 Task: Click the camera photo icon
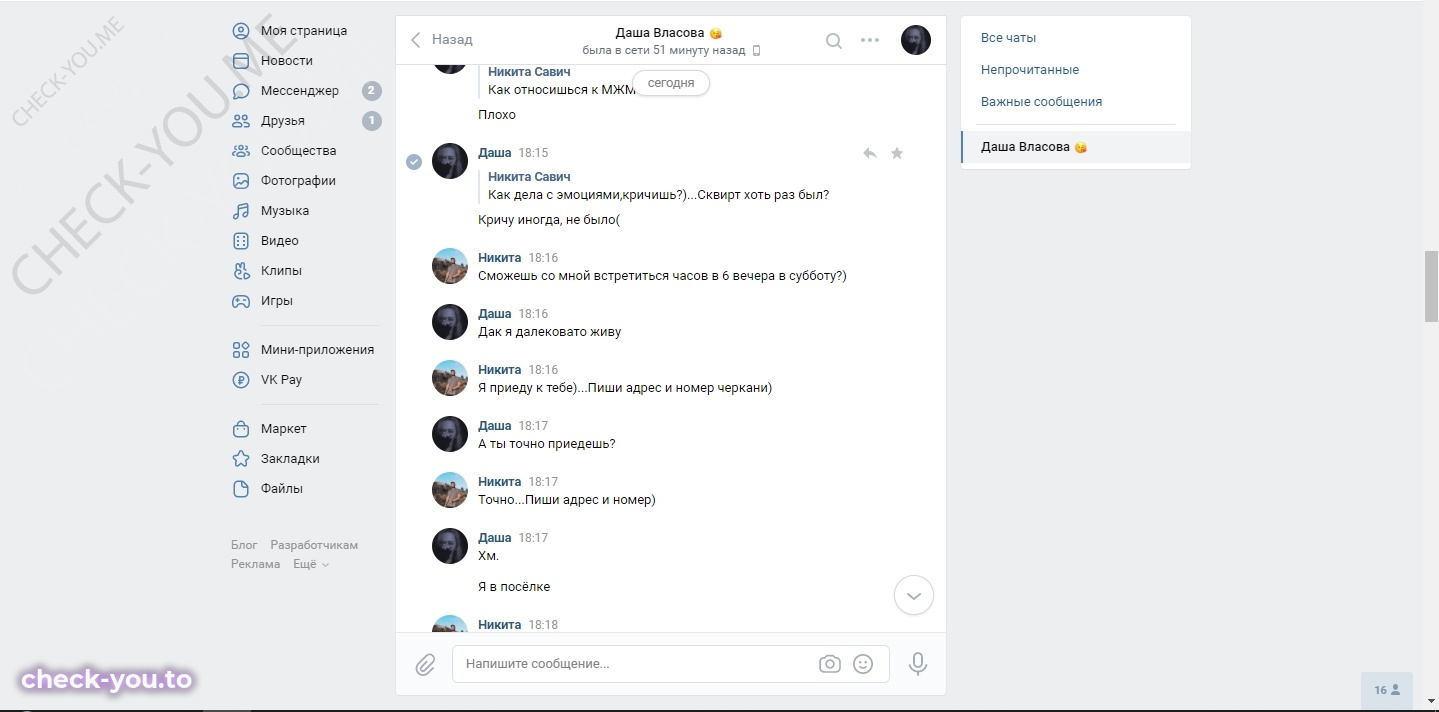(829, 664)
